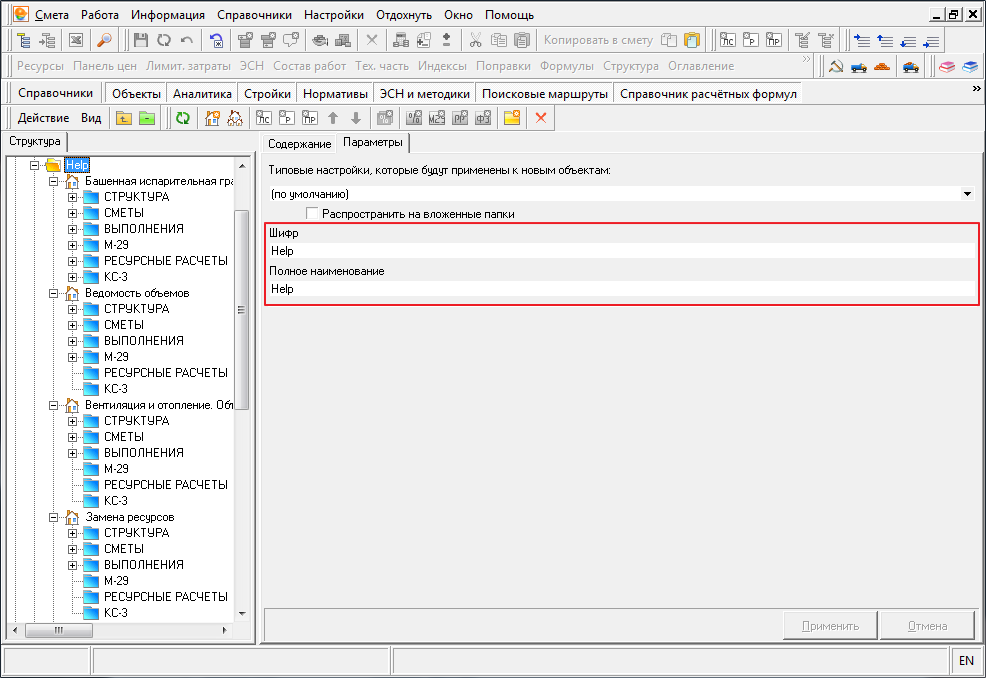Open the Вид menu button
Viewport: 986px width, 678px height.
tap(91, 118)
